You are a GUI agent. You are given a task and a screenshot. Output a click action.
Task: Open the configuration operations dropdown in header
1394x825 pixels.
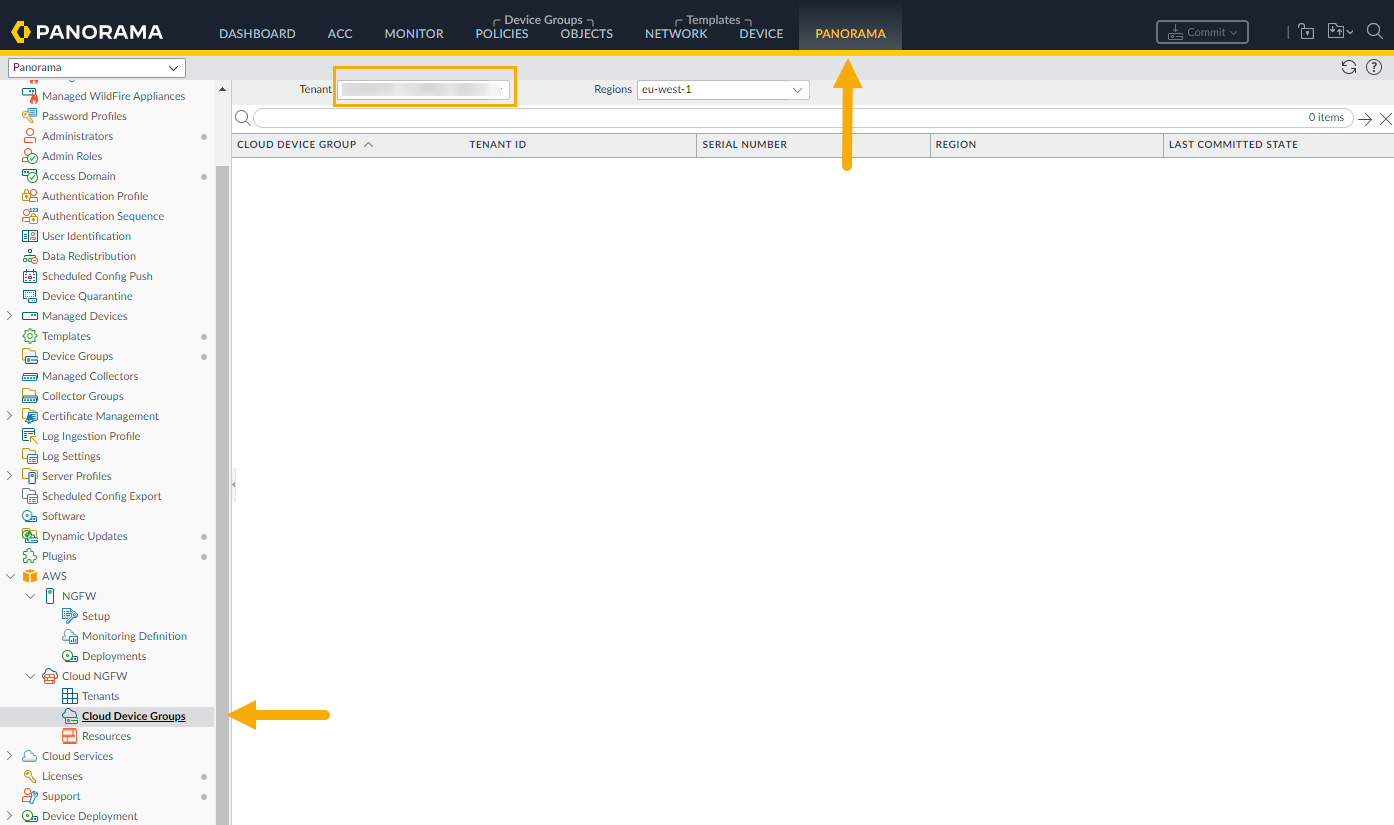click(1340, 32)
